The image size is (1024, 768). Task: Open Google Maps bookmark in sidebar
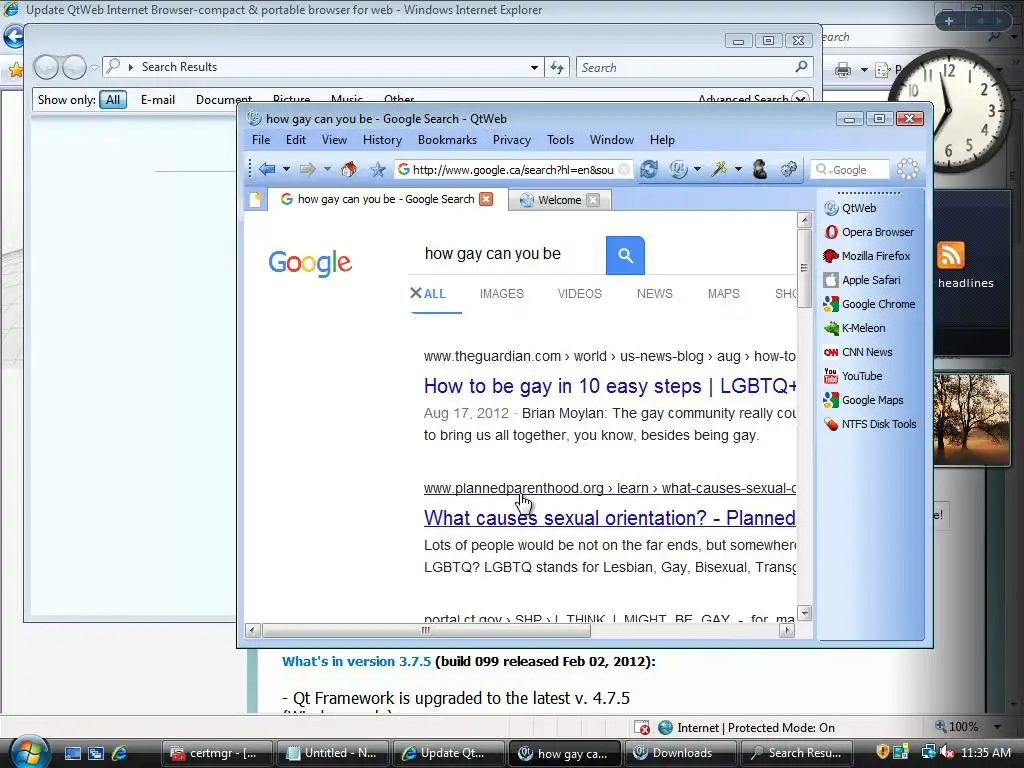click(863, 400)
